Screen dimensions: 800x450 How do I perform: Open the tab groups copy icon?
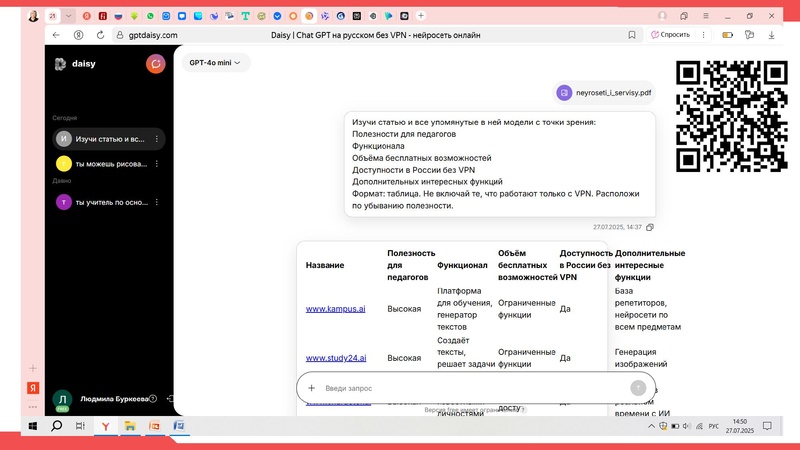point(684,16)
